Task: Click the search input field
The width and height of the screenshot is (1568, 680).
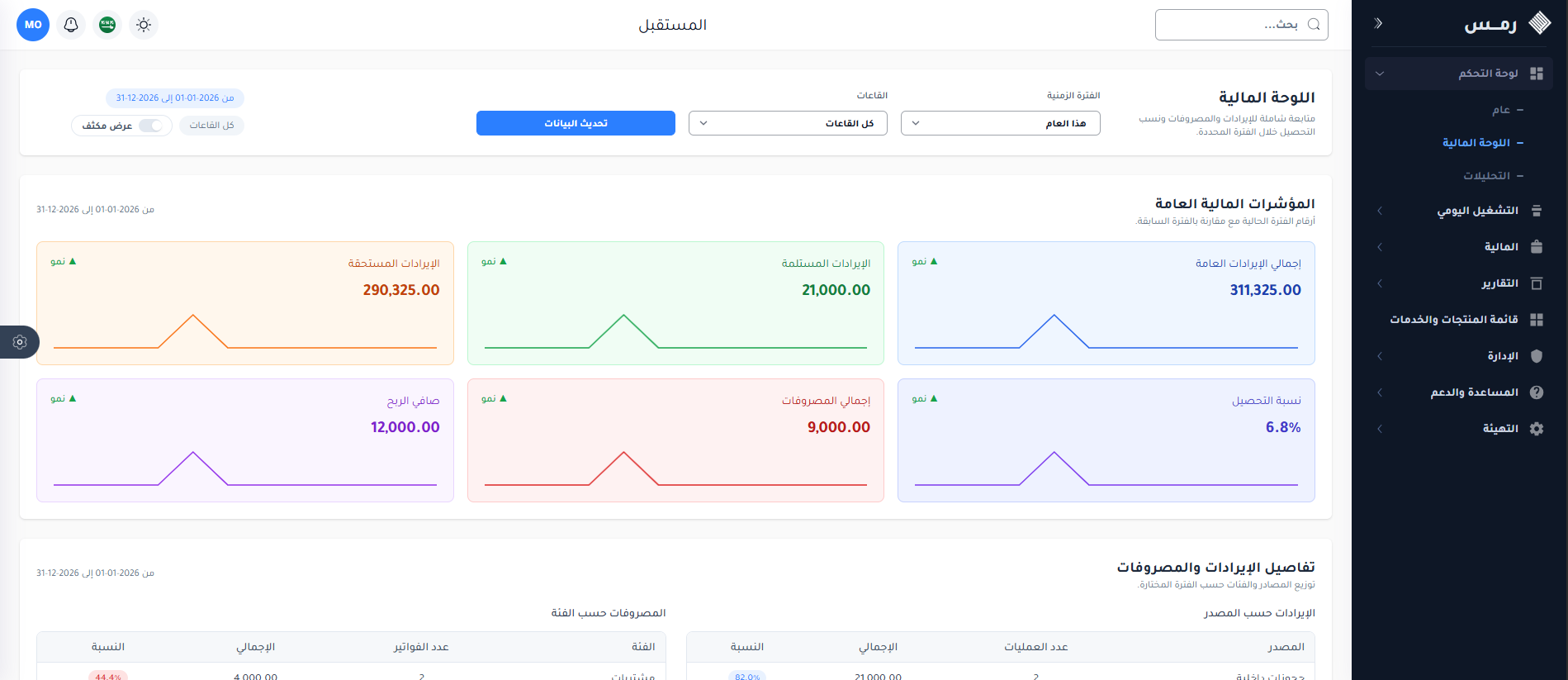Action: click(1241, 25)
